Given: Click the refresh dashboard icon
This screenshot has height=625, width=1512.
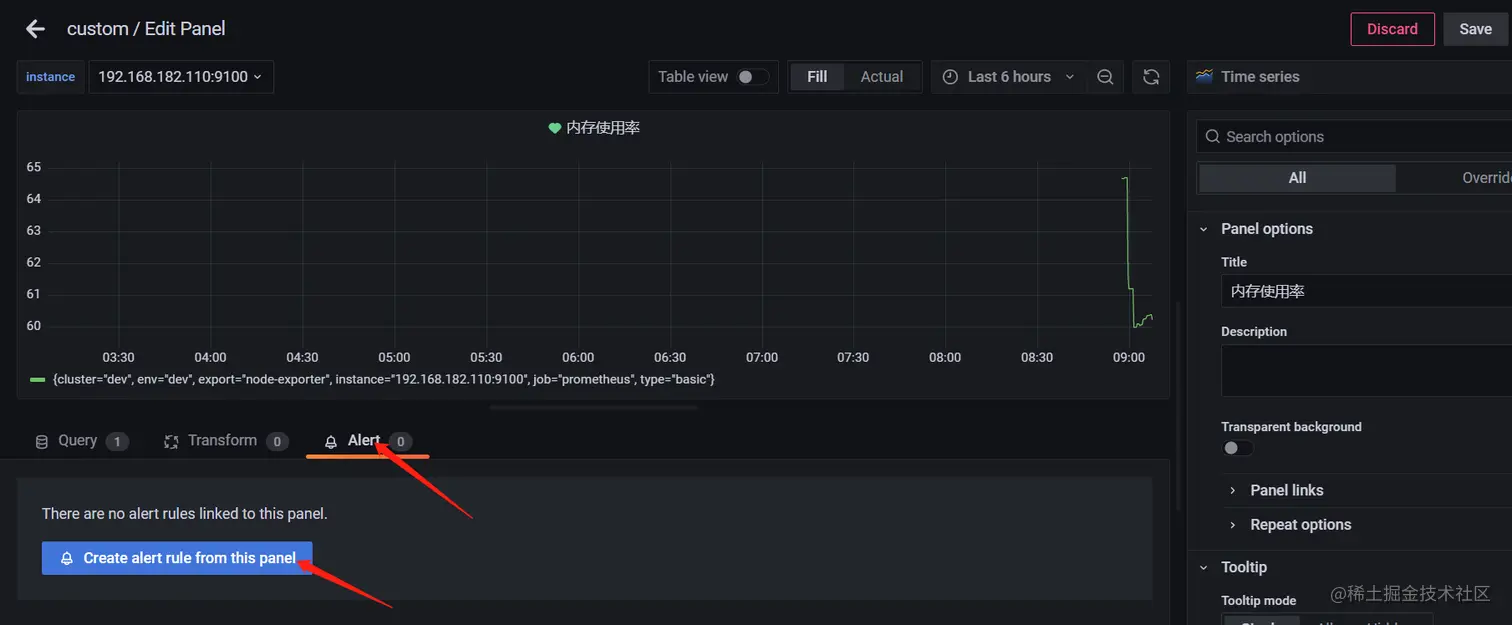Looking at the screenshot, I should [1151, 77].
